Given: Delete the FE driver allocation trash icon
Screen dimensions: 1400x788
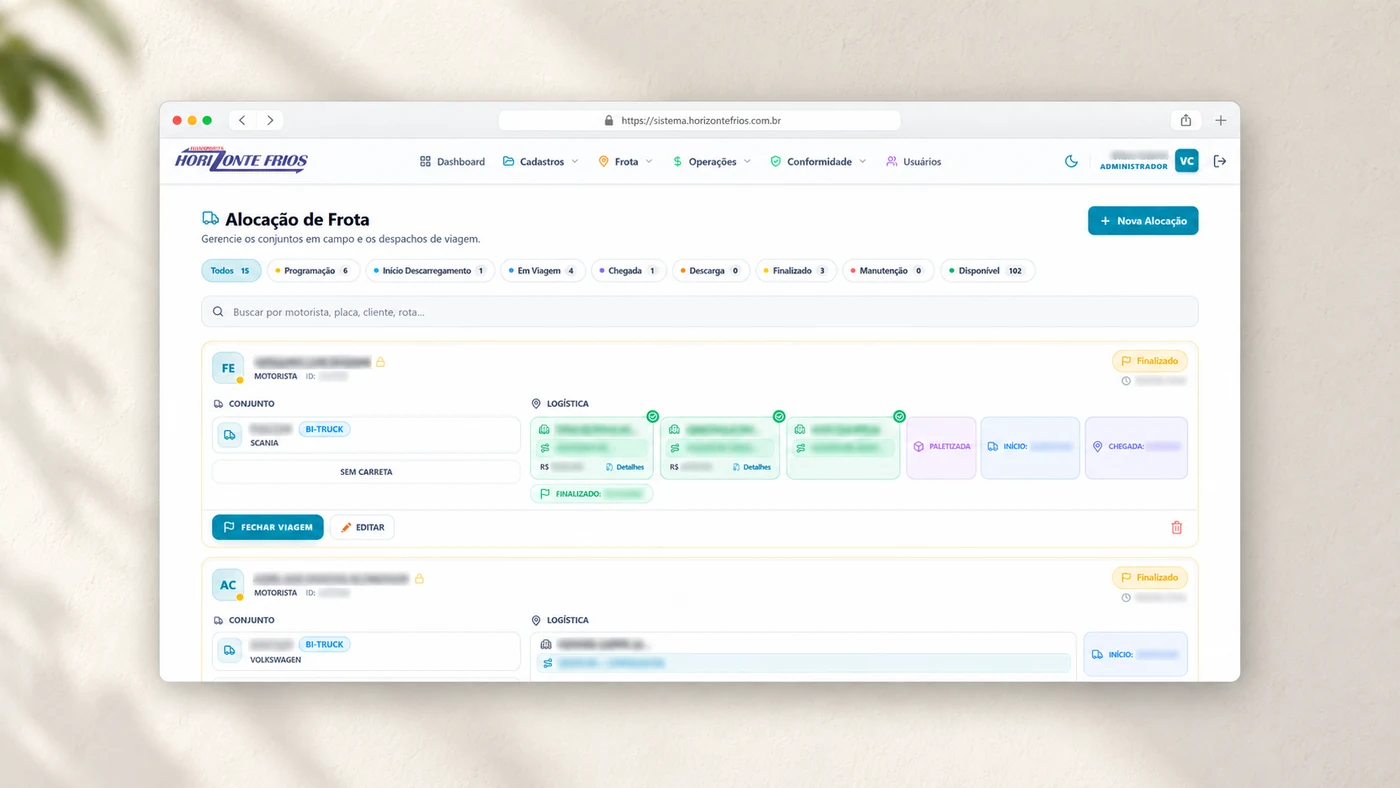Looking at the screenshot, I should [1177, 527].
